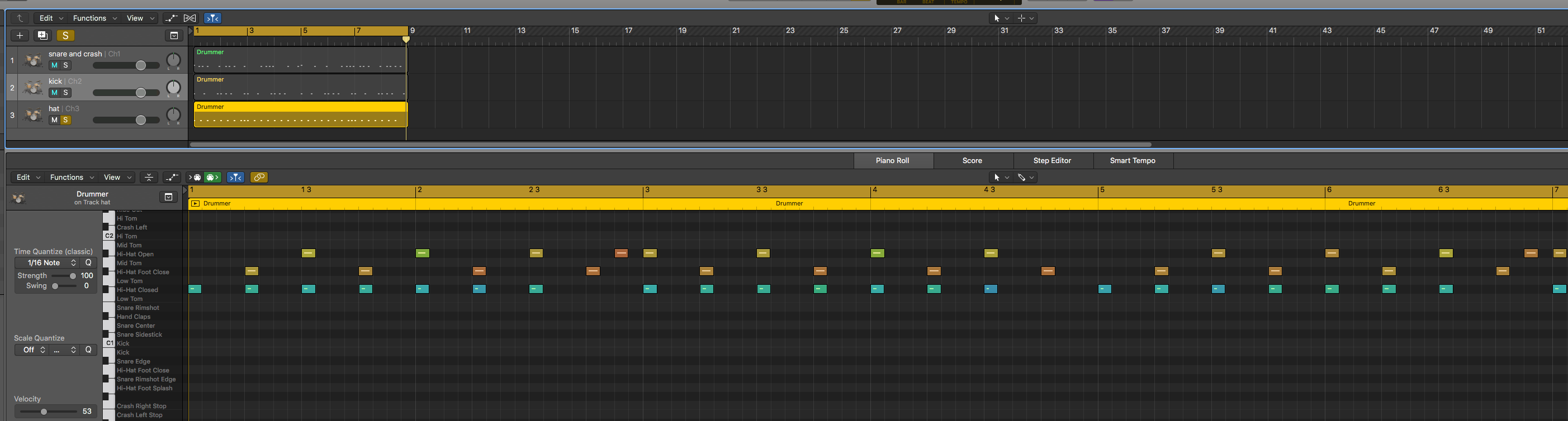The image size is (1568, 421).
Task: Click the yellow Link chain icon
Action: click(259, 178)
